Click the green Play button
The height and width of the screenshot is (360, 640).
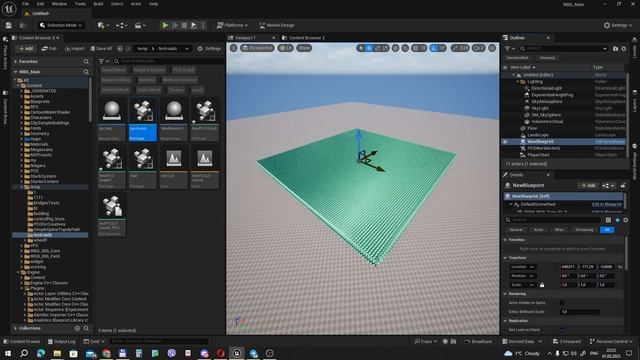pyautogui.click(x=165, y=25)
